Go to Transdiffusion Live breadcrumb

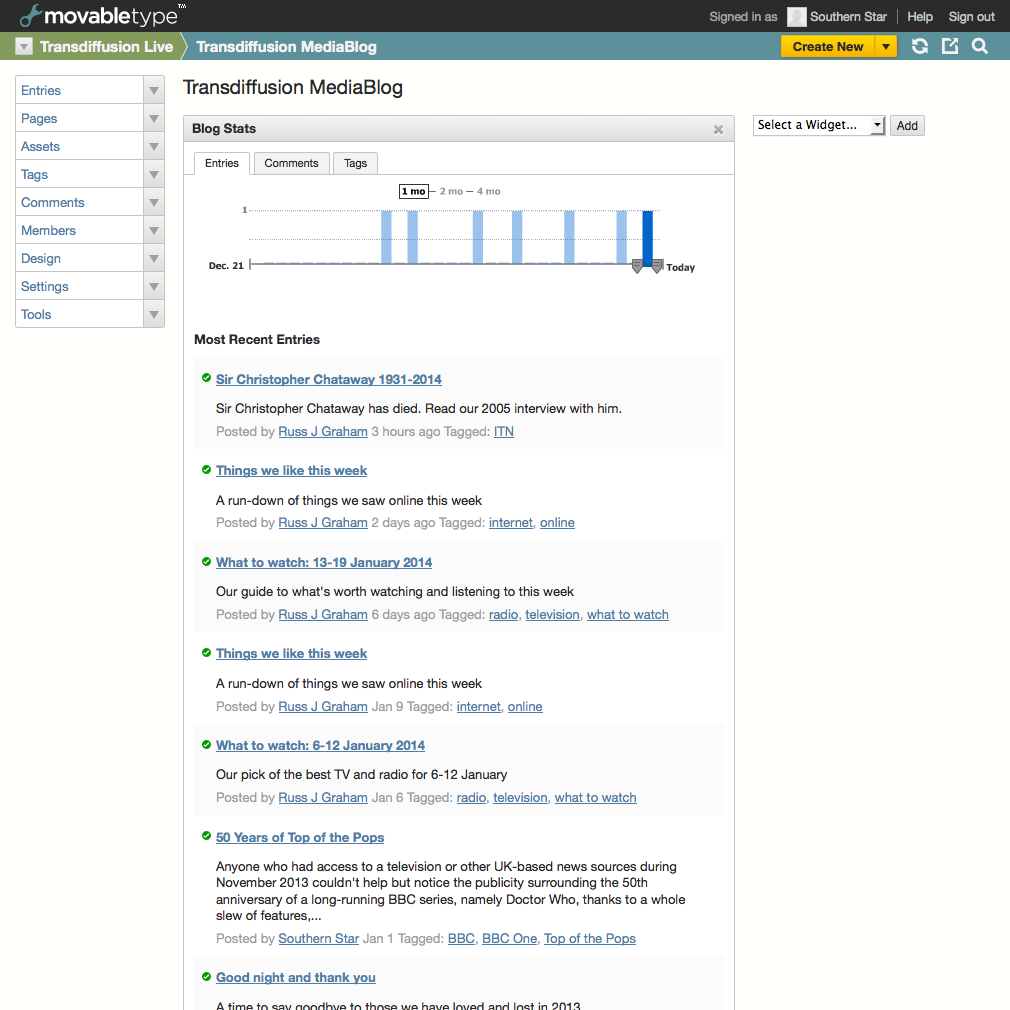(106, 46)
